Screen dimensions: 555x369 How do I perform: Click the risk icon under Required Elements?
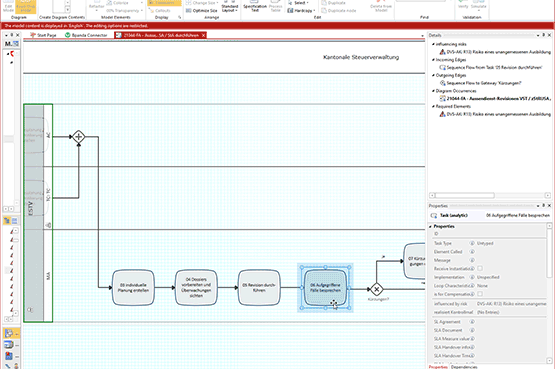click(442, 114)
